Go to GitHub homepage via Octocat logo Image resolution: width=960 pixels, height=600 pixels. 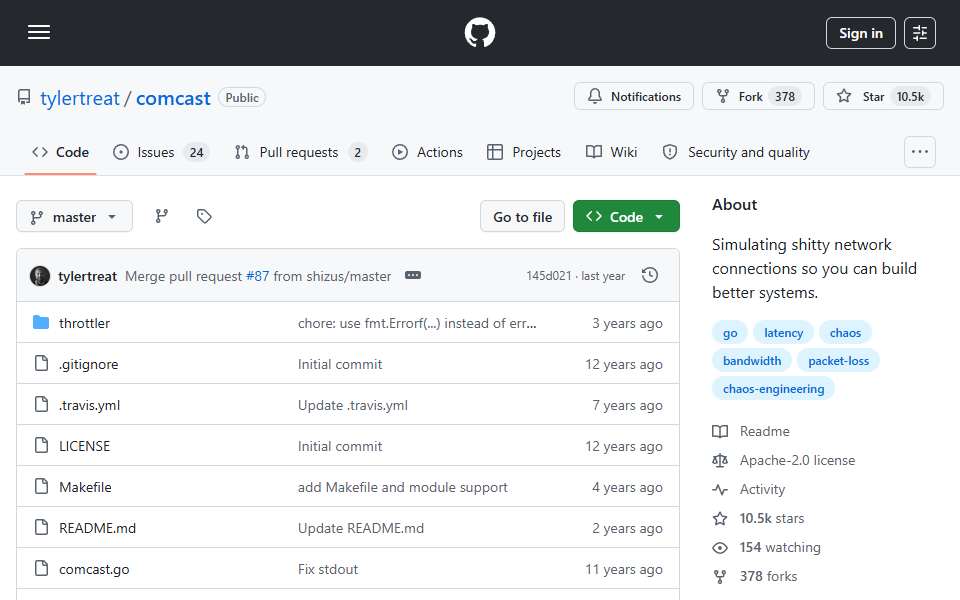click(x=479, y=32)
